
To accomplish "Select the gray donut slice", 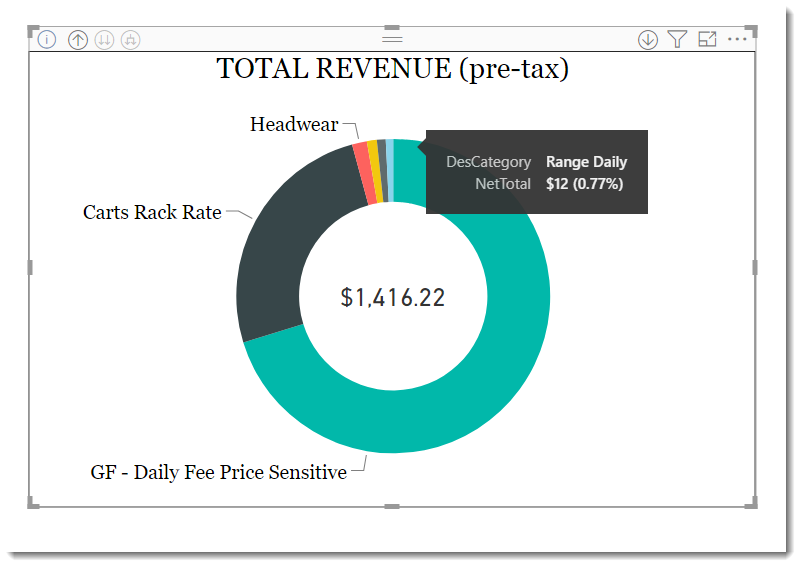I will pyautogui.click(x=383, y=171).
